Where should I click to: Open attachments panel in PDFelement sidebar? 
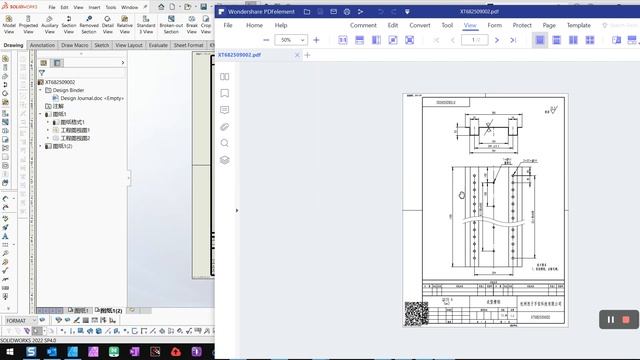(x=224, y=127)
